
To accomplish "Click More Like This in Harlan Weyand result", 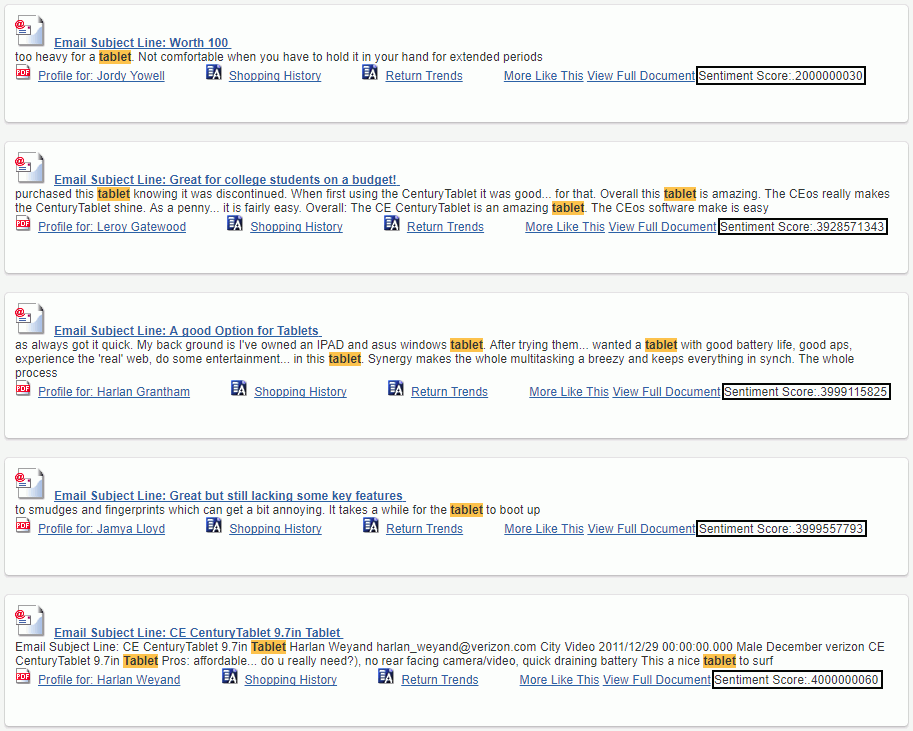I will click(x=559, y=679).
